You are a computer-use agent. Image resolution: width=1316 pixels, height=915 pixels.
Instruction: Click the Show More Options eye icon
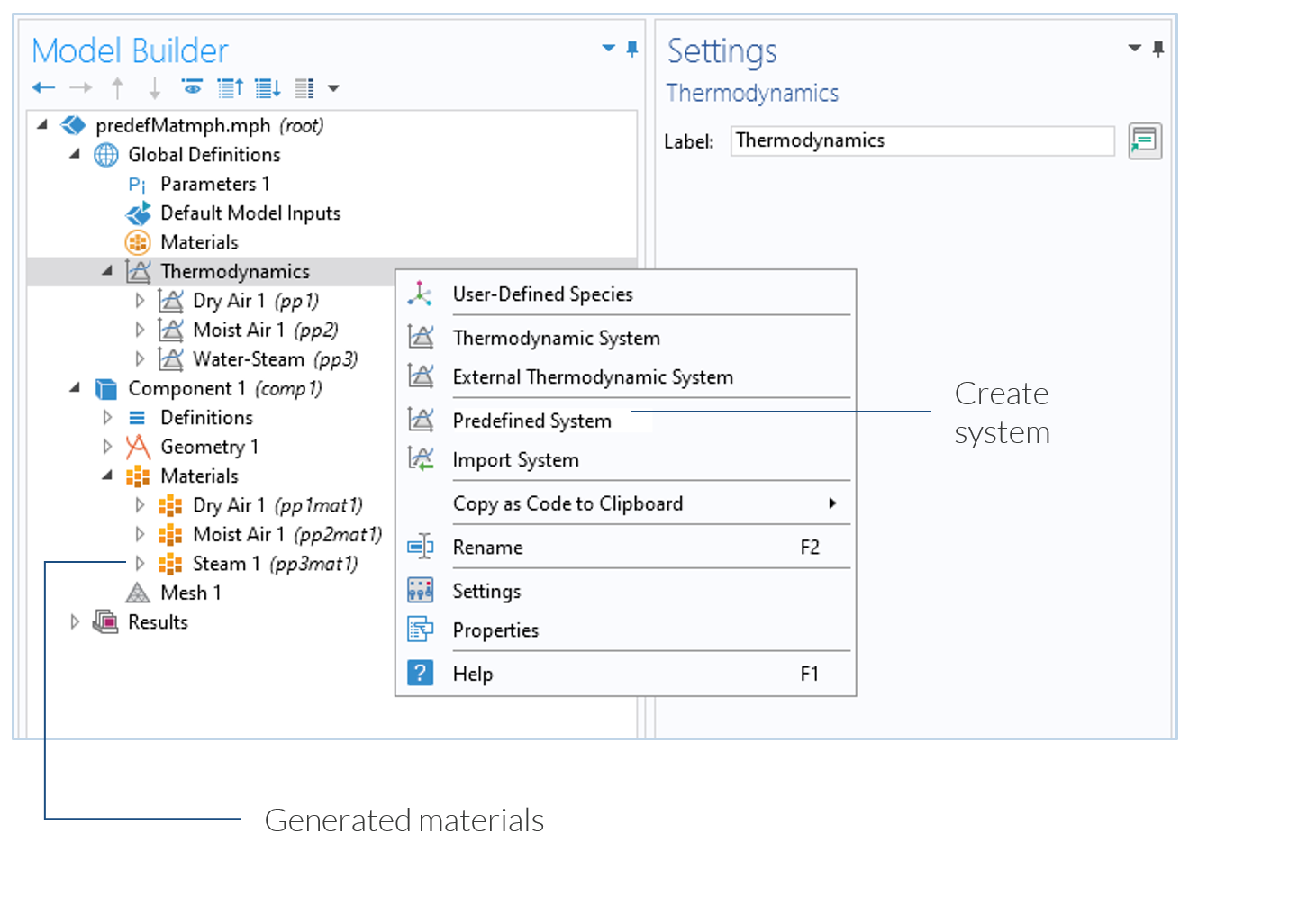192,87
